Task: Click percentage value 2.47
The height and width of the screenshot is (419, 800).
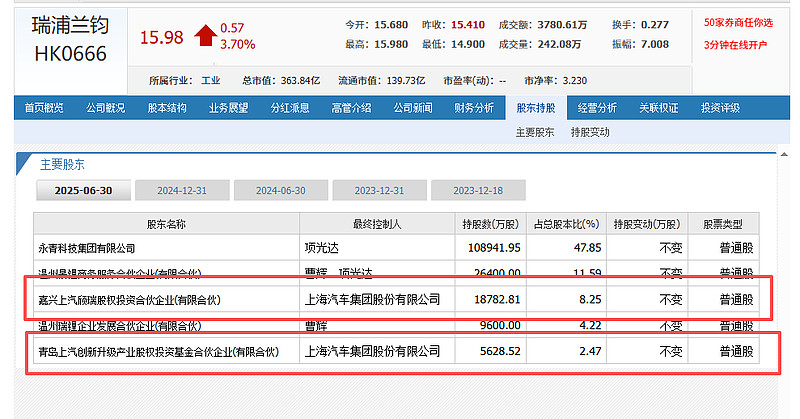Action: tap(590, 351)
